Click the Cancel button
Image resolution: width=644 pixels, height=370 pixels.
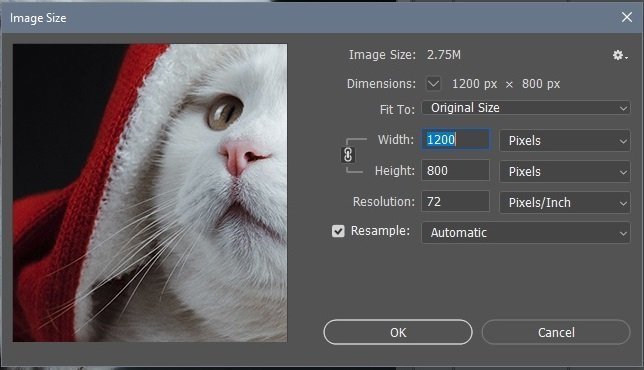(556, 332)
